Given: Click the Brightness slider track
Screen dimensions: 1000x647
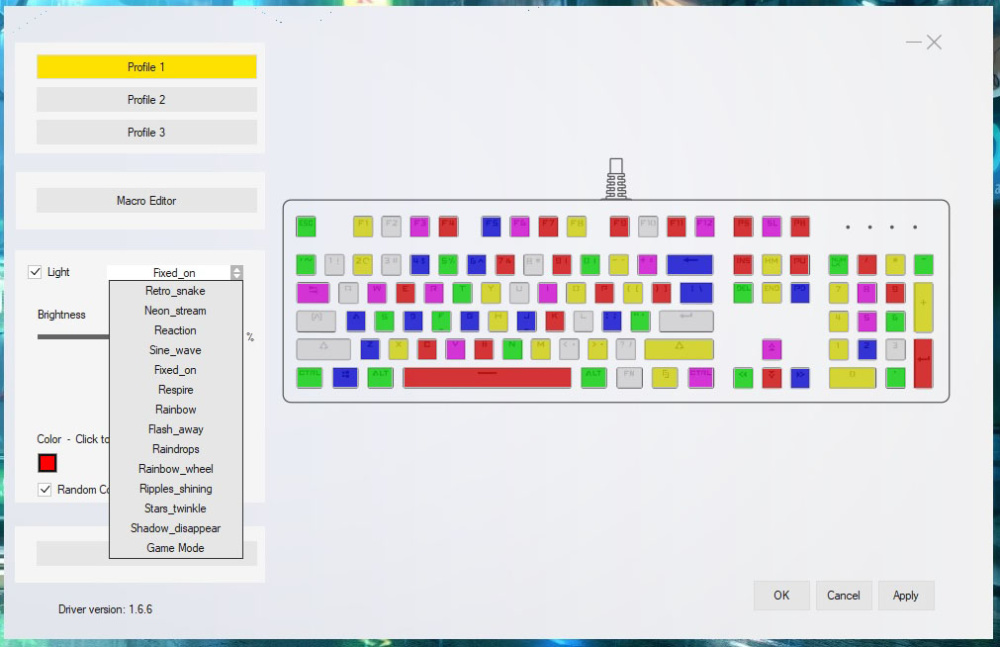Looking at the screenshot, I should point(73,336).
